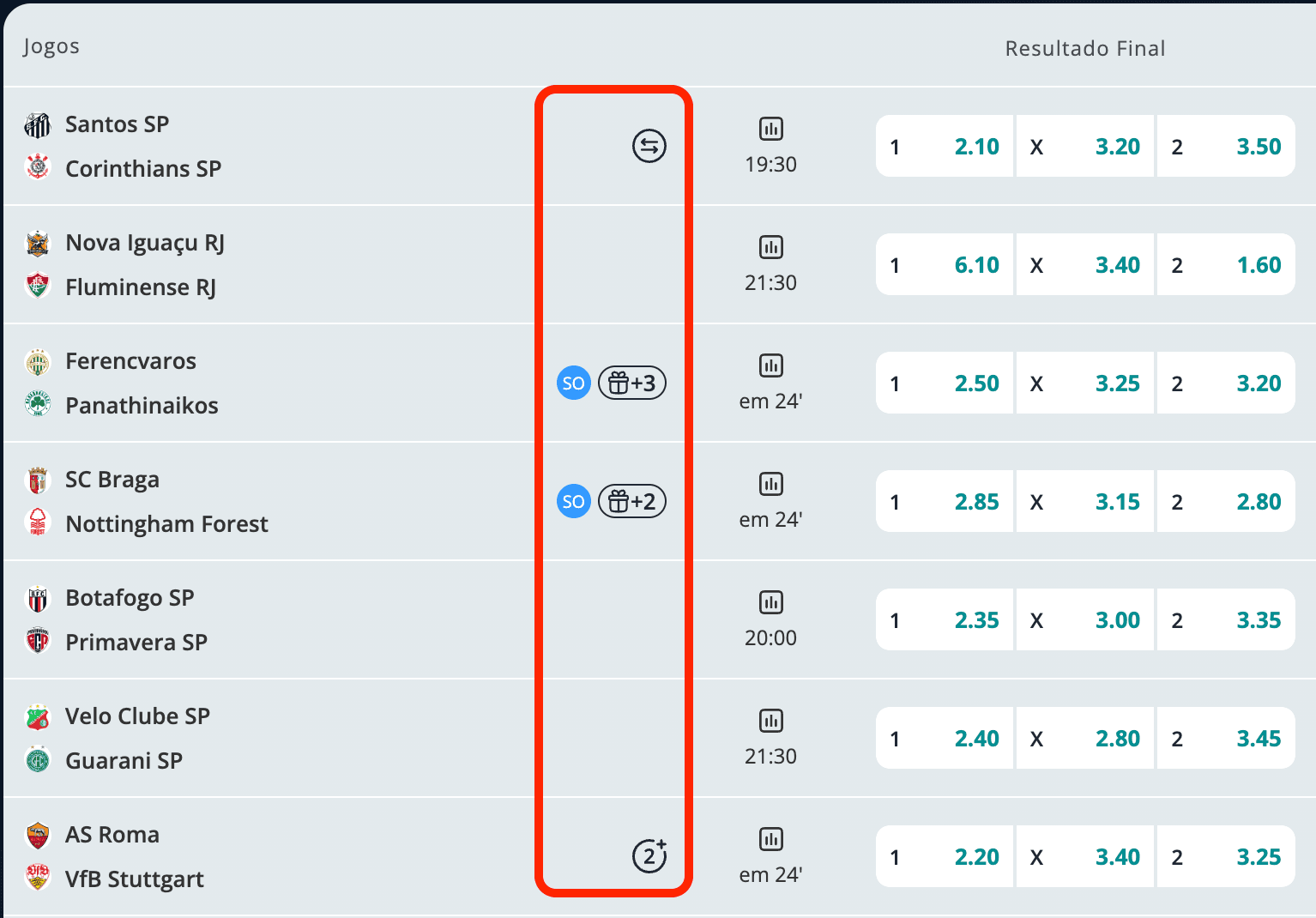Select Santos SP win odds 2.10
This screenshot has width=1316, height=918.
pyautogui.click(x=945, y=146)
